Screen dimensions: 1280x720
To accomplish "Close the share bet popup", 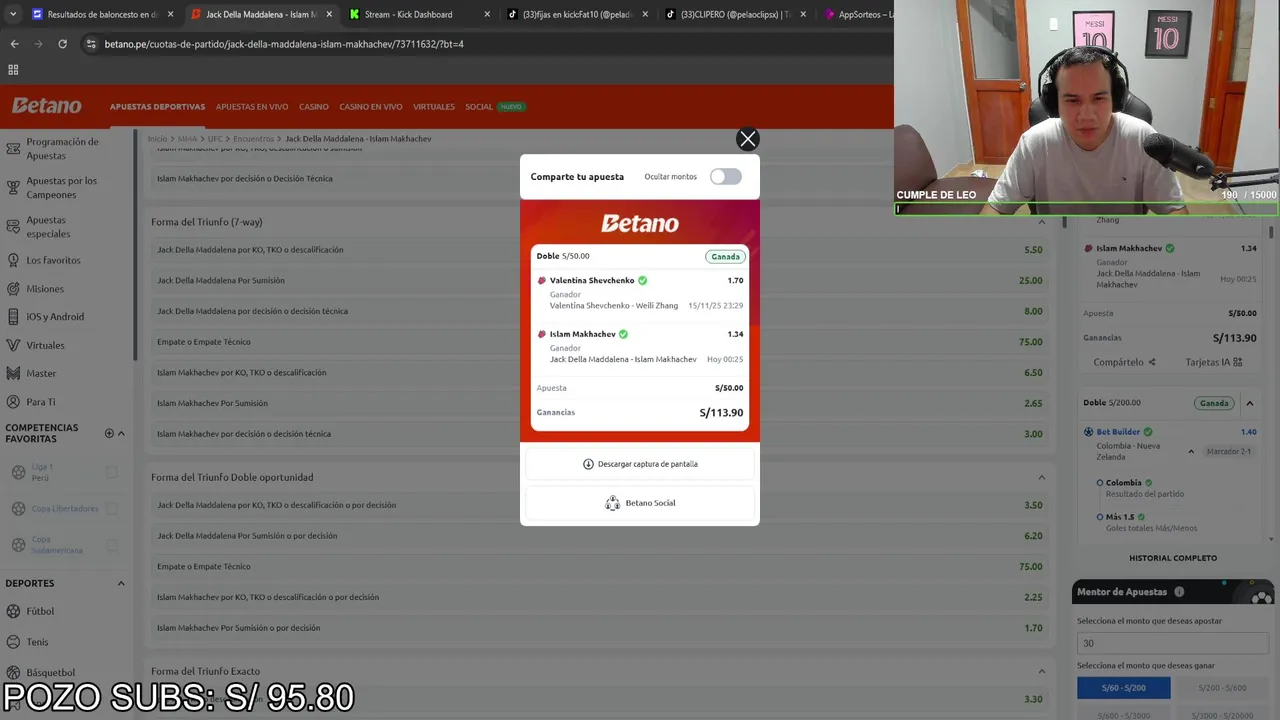I will click(747, 139).
